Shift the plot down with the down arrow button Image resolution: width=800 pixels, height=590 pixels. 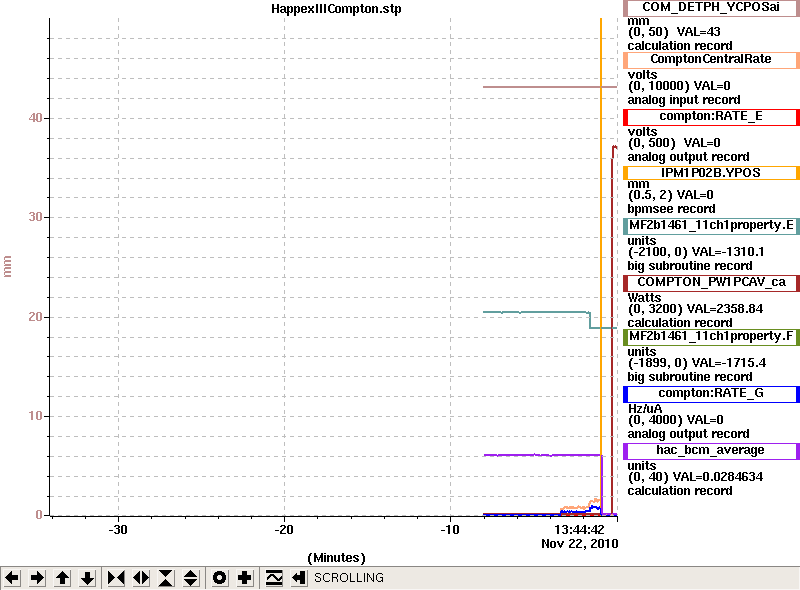[88, 578]
